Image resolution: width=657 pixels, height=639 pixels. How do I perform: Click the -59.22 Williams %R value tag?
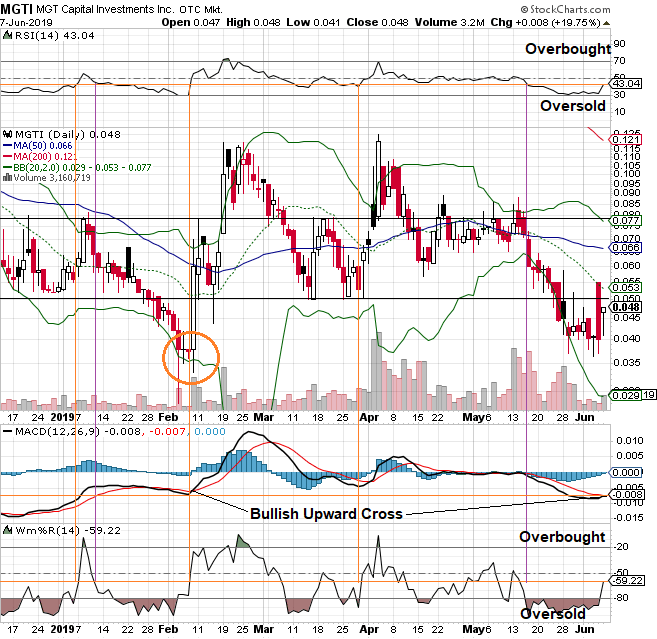[626, 580]
